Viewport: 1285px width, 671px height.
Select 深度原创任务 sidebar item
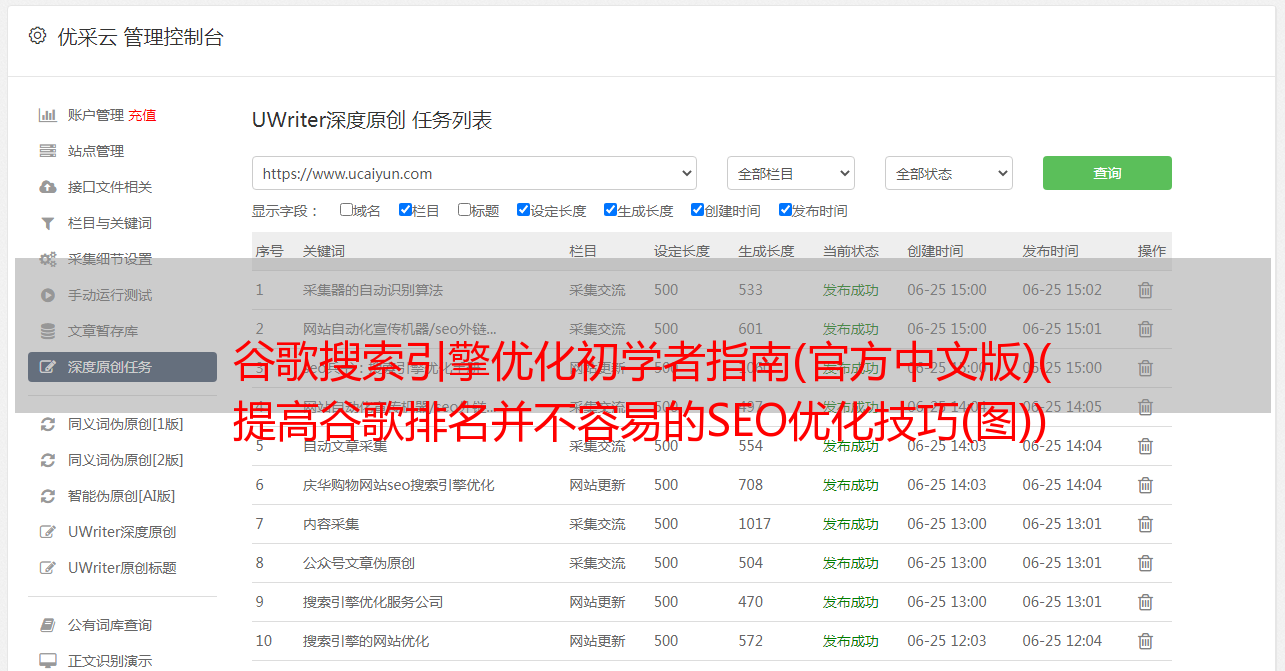click(122, 367)
